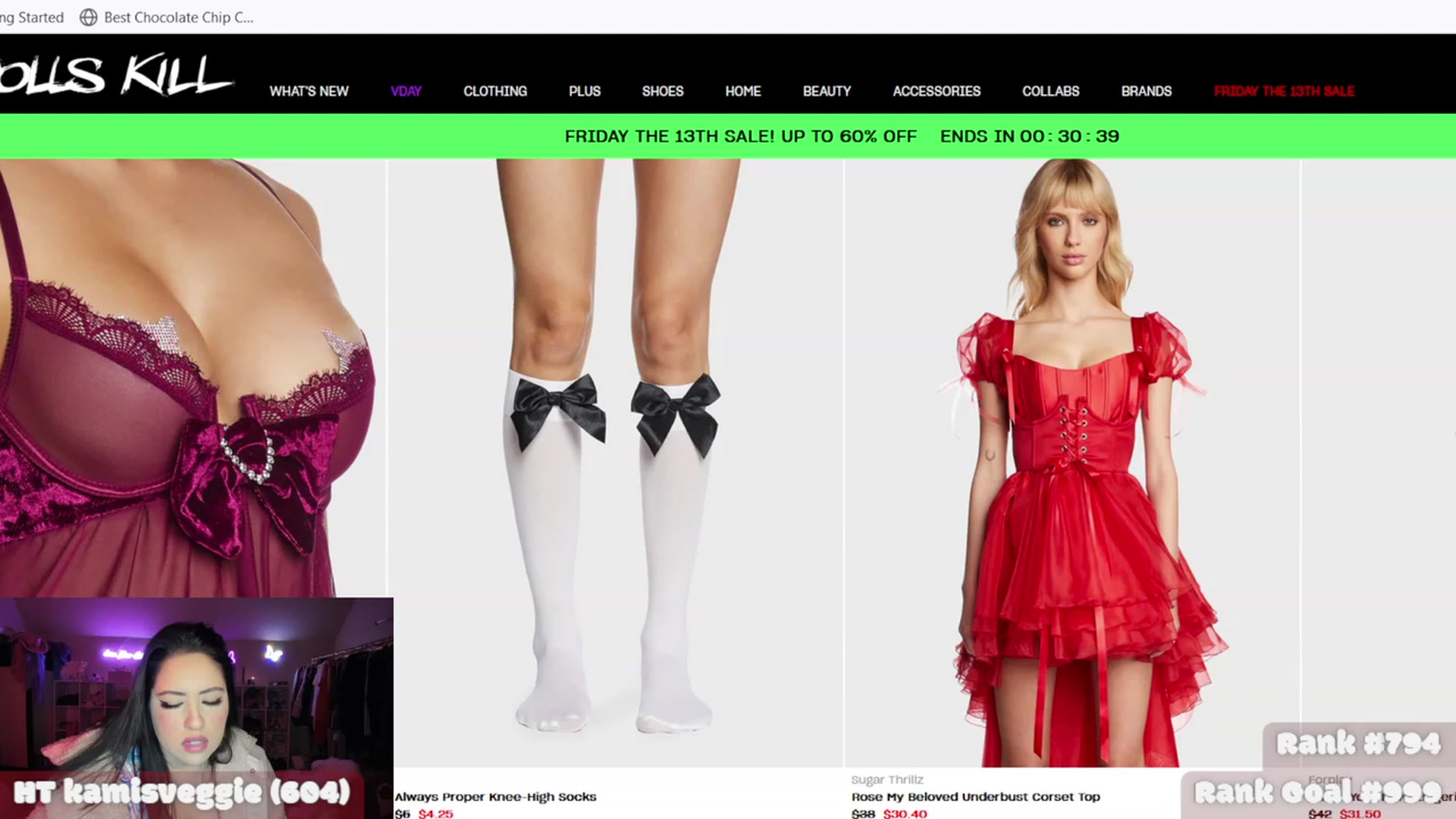Open the Beauty menu
Viewport: 1456px width, 819px height.
[827, 91]
